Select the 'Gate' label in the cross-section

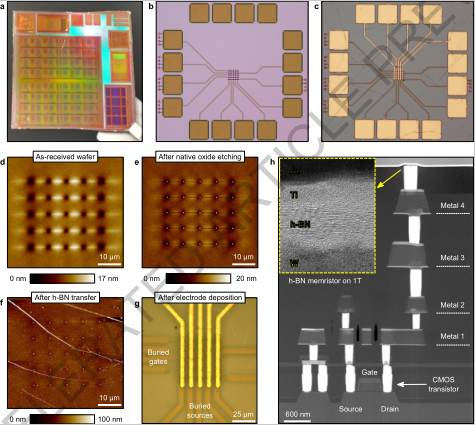[369, 372]
